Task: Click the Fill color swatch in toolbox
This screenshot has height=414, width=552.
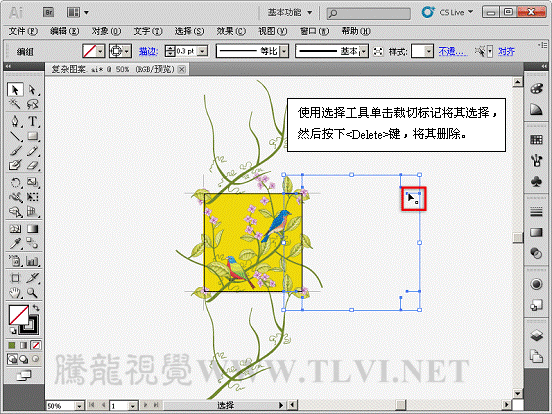Action: click(18, 314)
